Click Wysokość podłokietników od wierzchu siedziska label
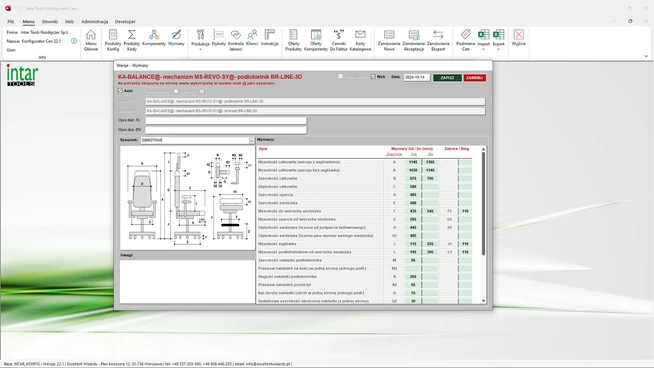The image size is (654, 368). click(x=304, y=252)
